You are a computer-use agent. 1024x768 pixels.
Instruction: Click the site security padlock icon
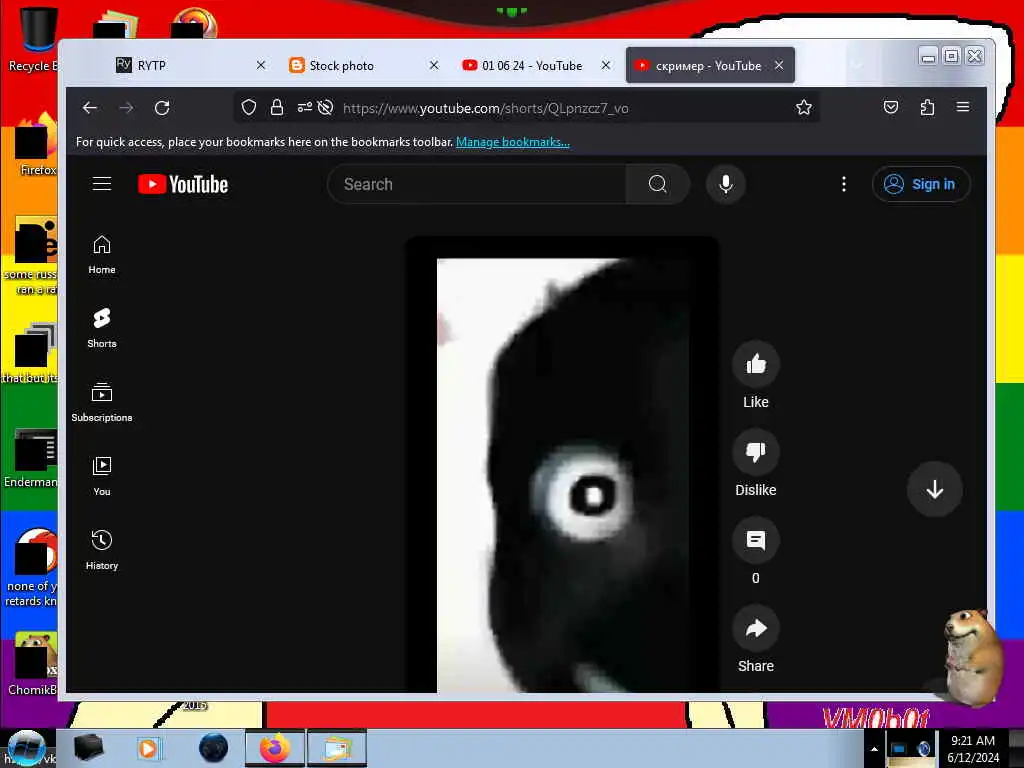pos(277,108)
